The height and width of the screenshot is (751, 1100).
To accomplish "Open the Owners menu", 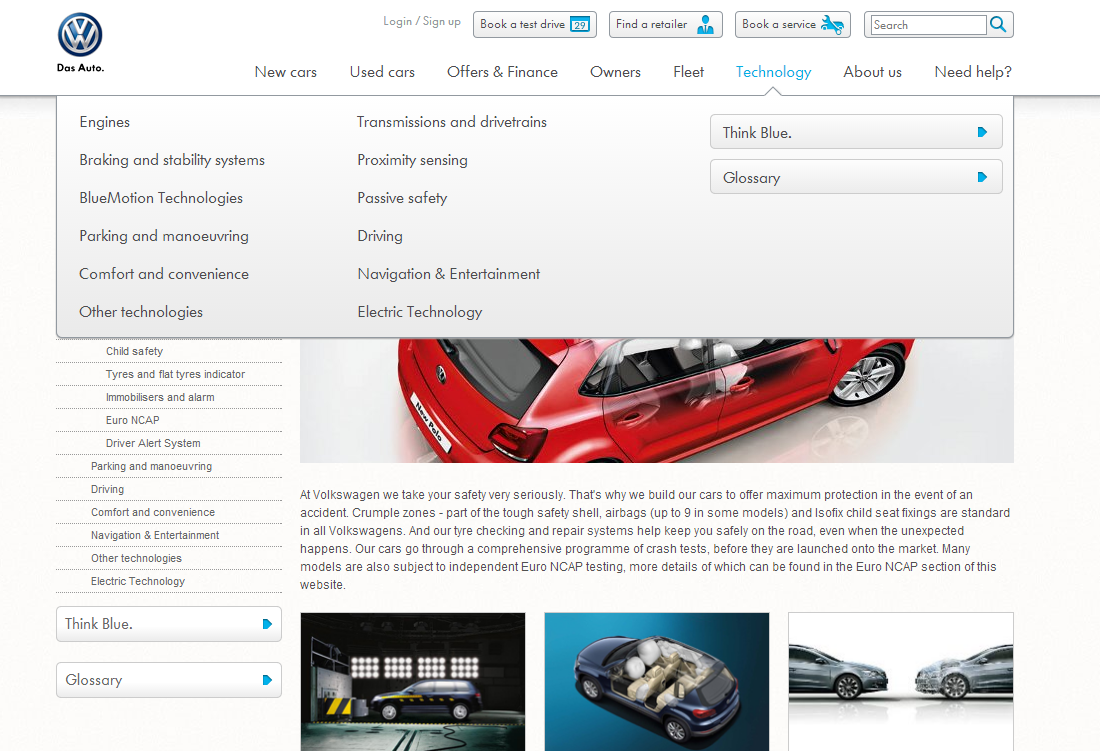I will [x=615, y=72].
